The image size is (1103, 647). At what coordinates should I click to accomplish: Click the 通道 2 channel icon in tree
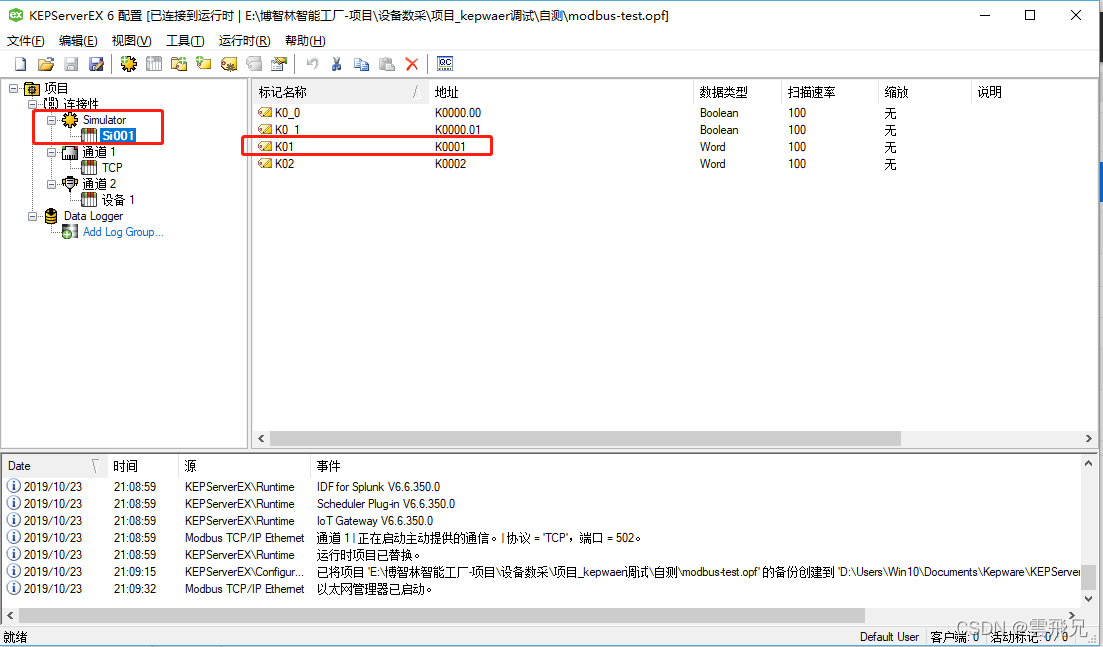[70, 184]
